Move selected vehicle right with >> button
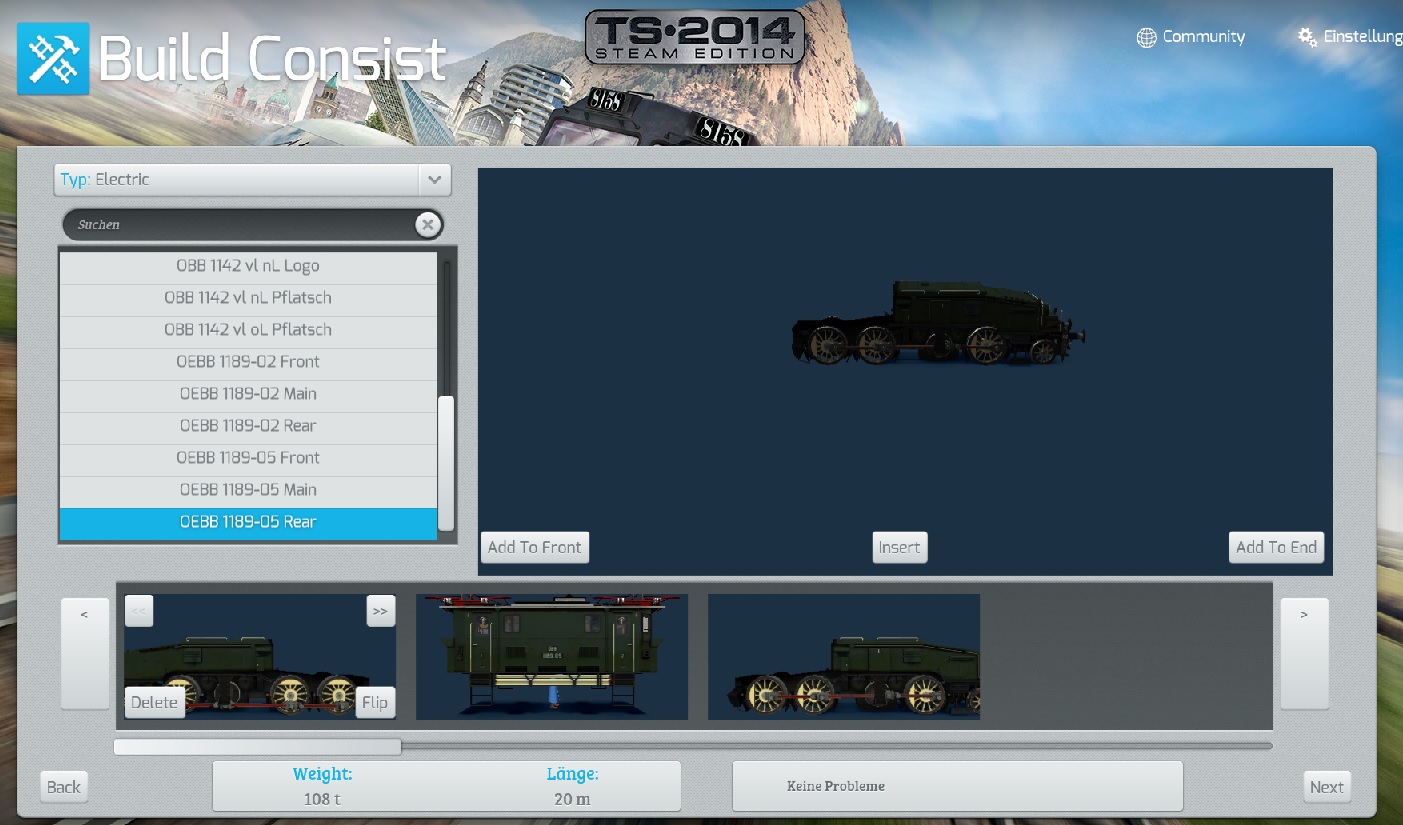The width and height of the screenshot is (1403, 825). click(x=380, y=610)
